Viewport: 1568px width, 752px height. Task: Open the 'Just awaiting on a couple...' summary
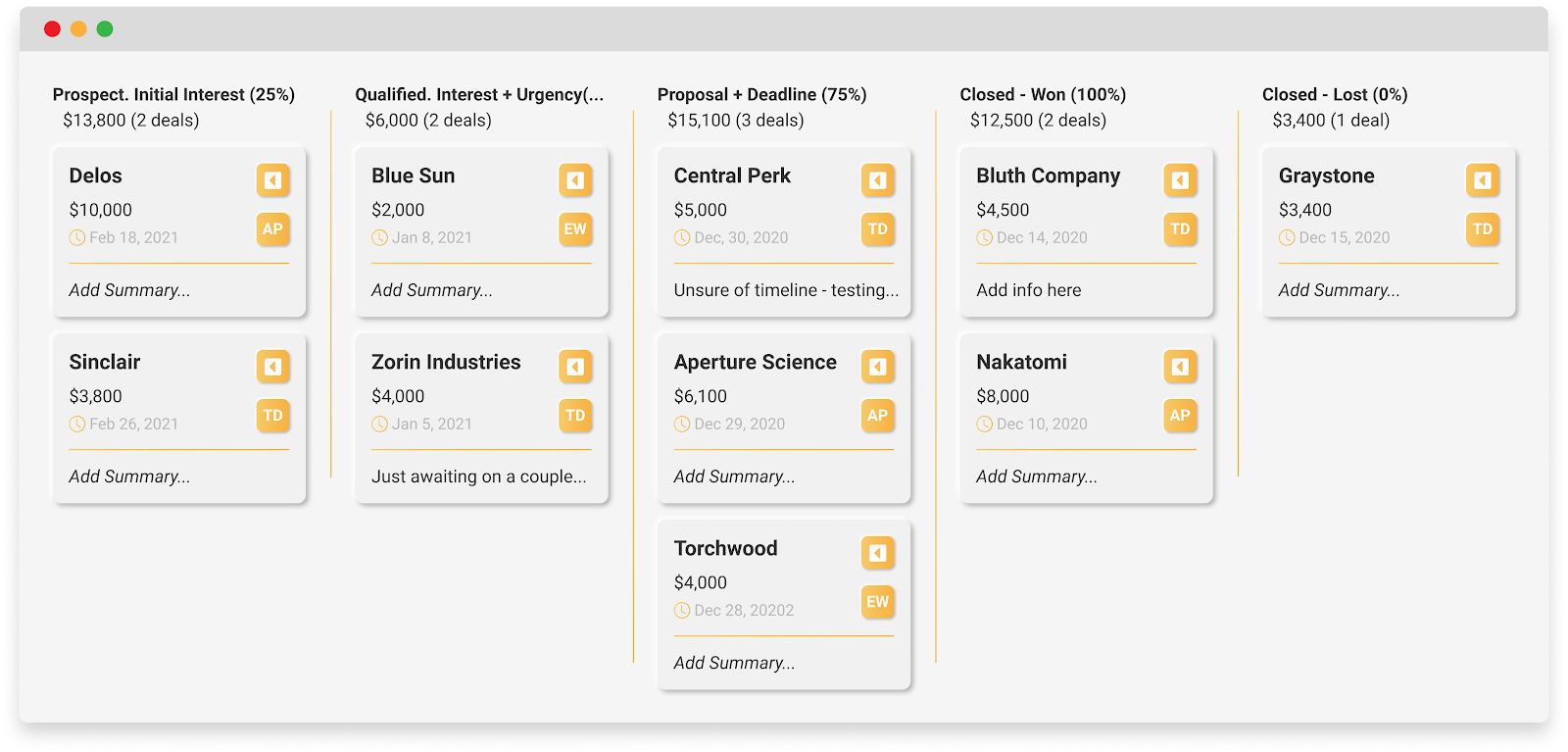pos(479,476)
